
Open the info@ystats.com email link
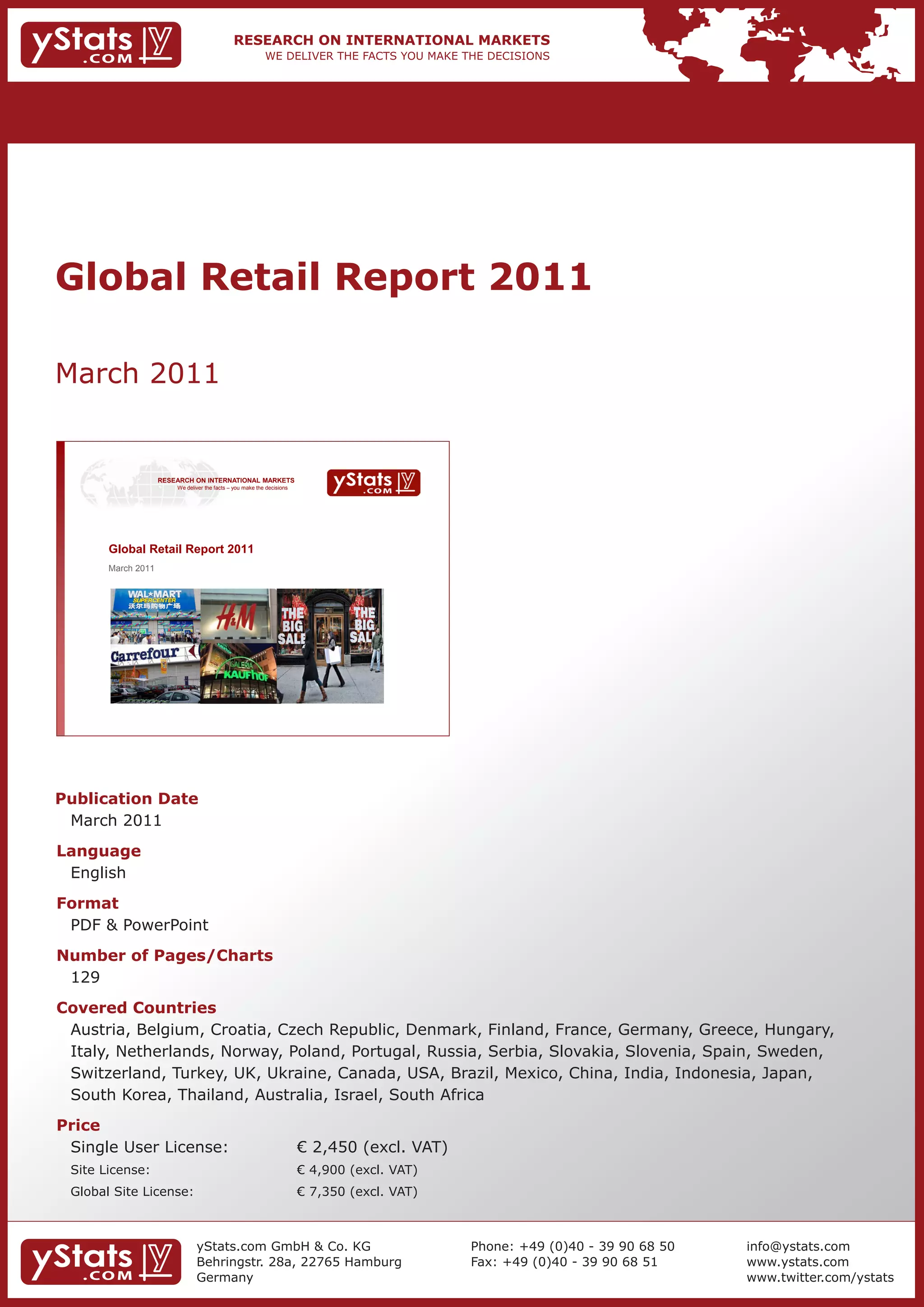point(798,1246)
